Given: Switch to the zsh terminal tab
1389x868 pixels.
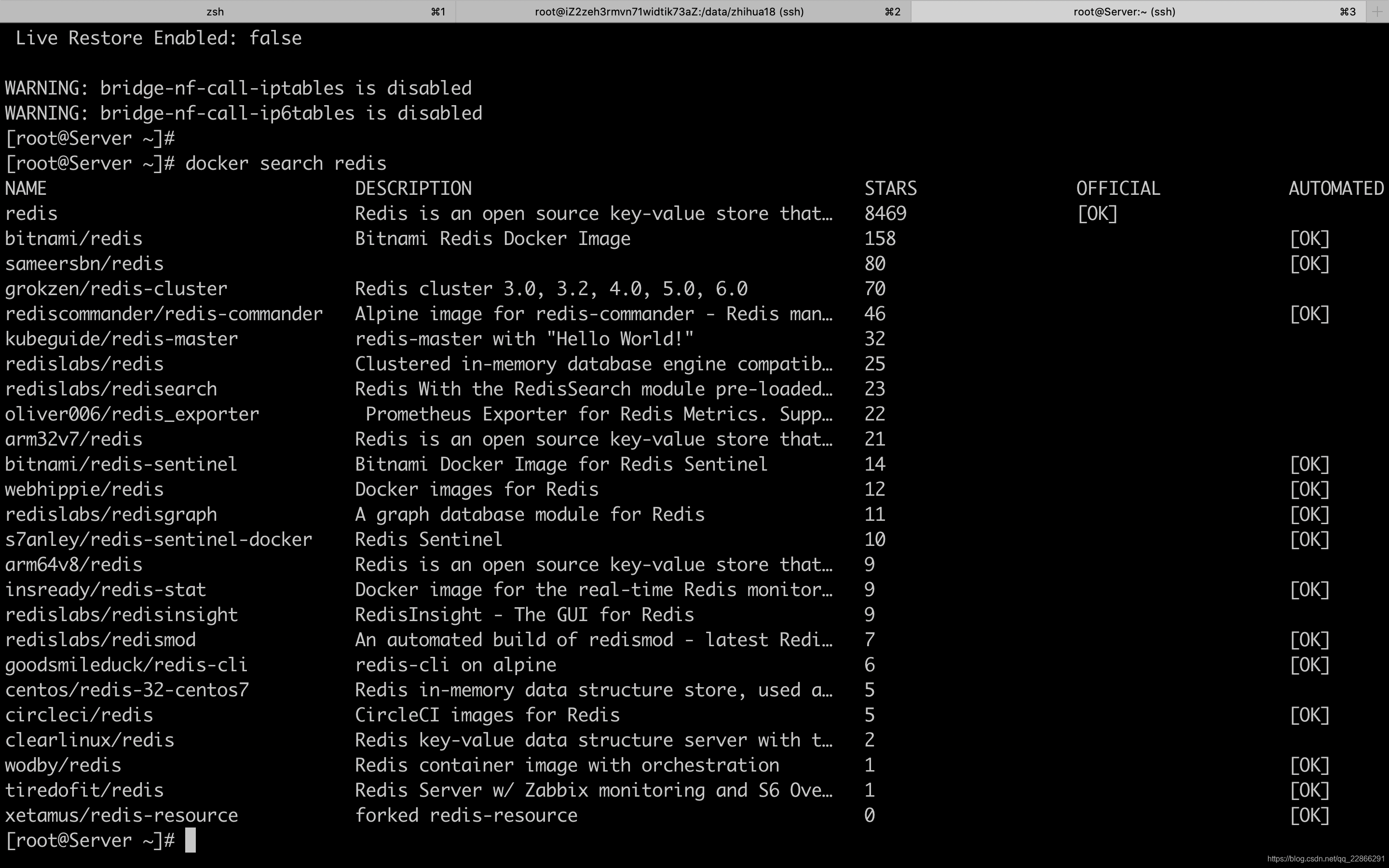Looking at the screenshot, I should (227, 12).
